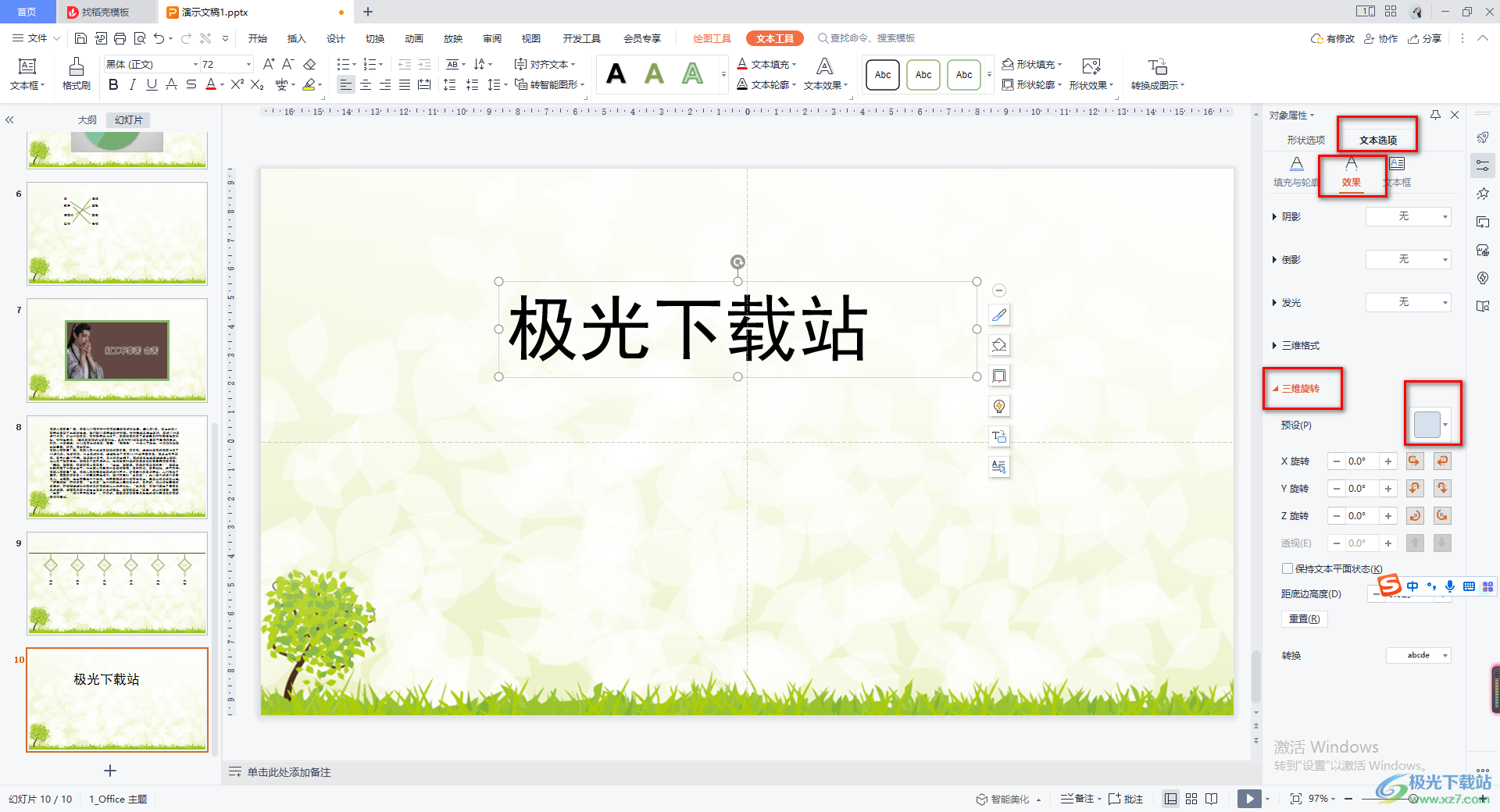
Task: Open the font name dropdown
Action: click(x=195, y=64)
